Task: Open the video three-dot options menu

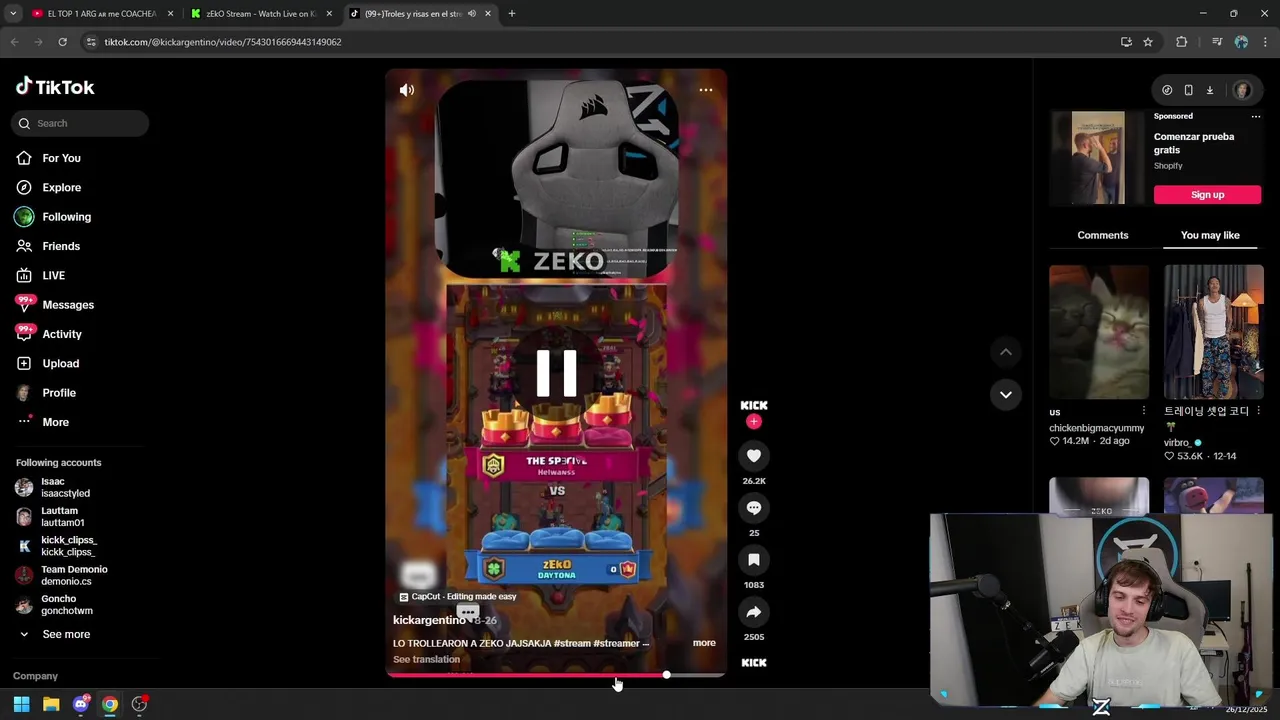Action: [706, 90]
